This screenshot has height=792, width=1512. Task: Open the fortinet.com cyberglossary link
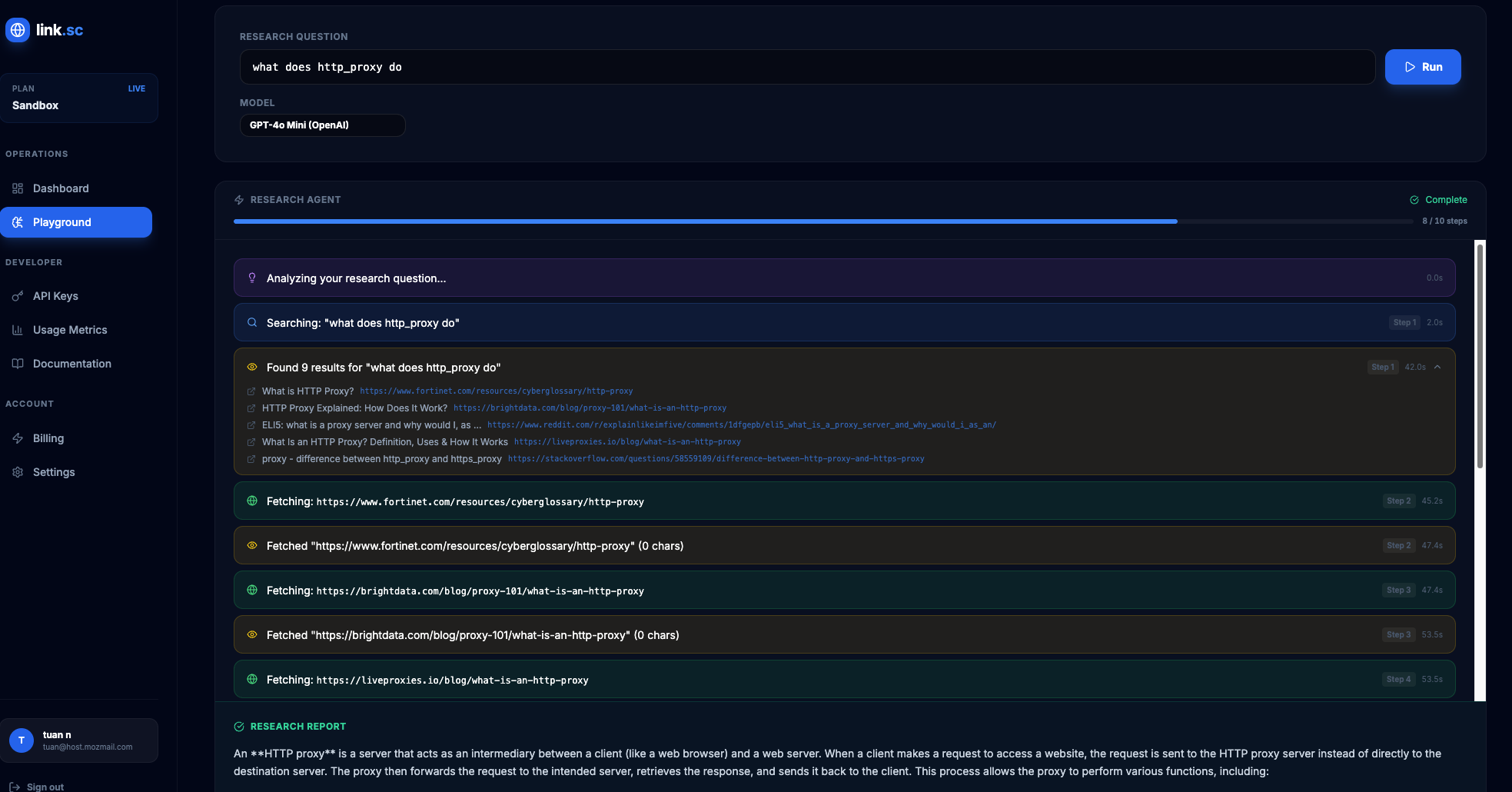click(x=497, y=391)
